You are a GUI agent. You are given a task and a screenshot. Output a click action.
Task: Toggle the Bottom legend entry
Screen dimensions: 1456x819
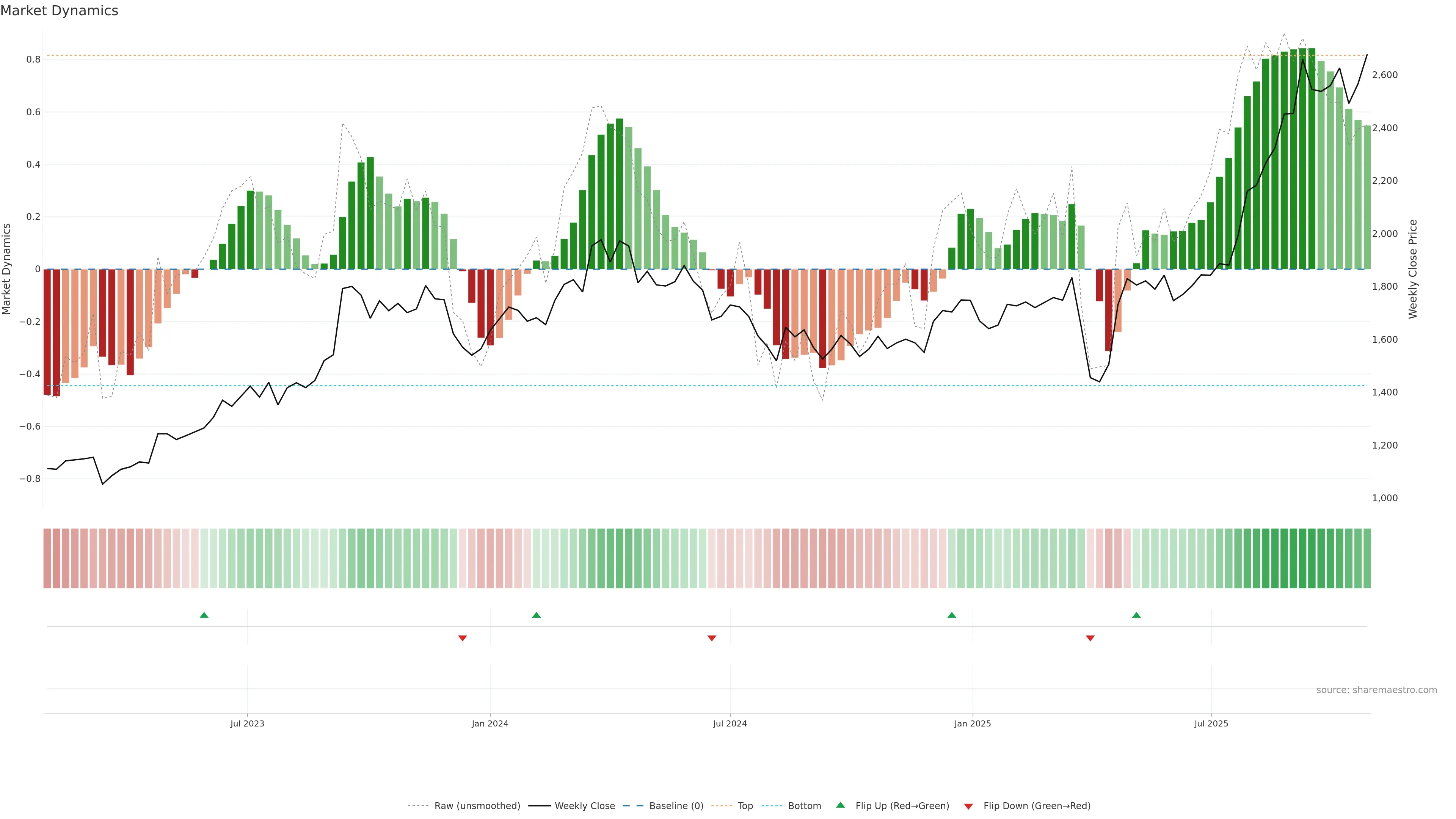[x=804, y=806]
